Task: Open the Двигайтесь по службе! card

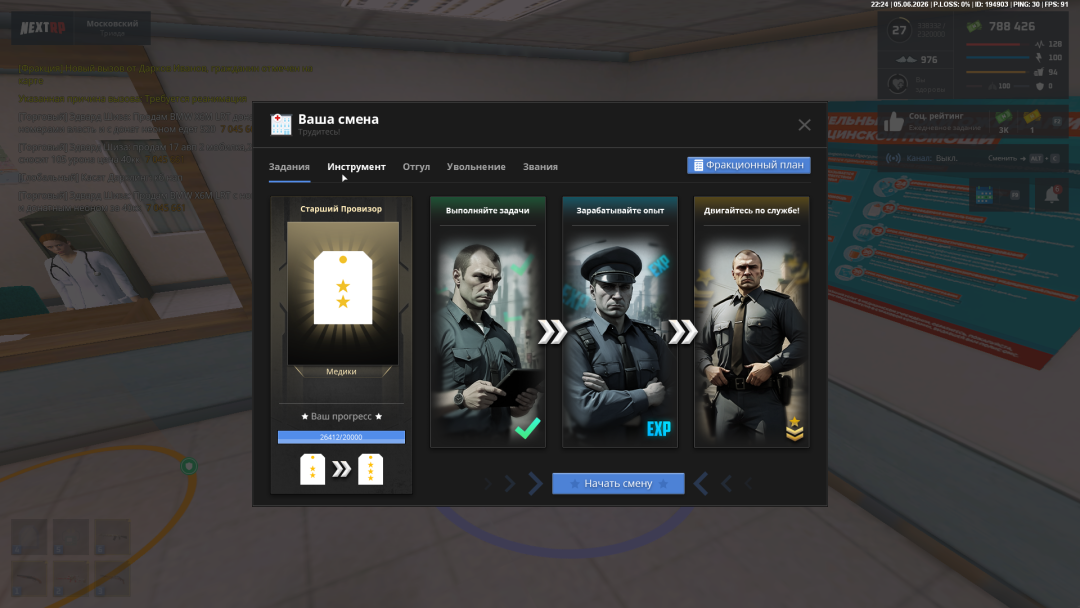Action: (x=751, y=322)
